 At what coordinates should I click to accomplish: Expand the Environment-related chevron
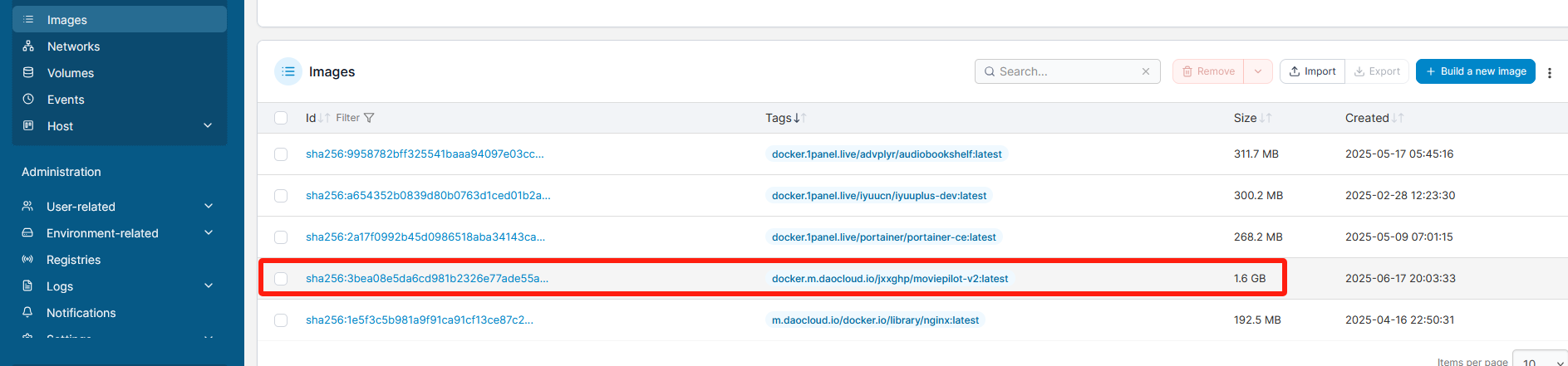pyautogui.click(x=209, y=232)
